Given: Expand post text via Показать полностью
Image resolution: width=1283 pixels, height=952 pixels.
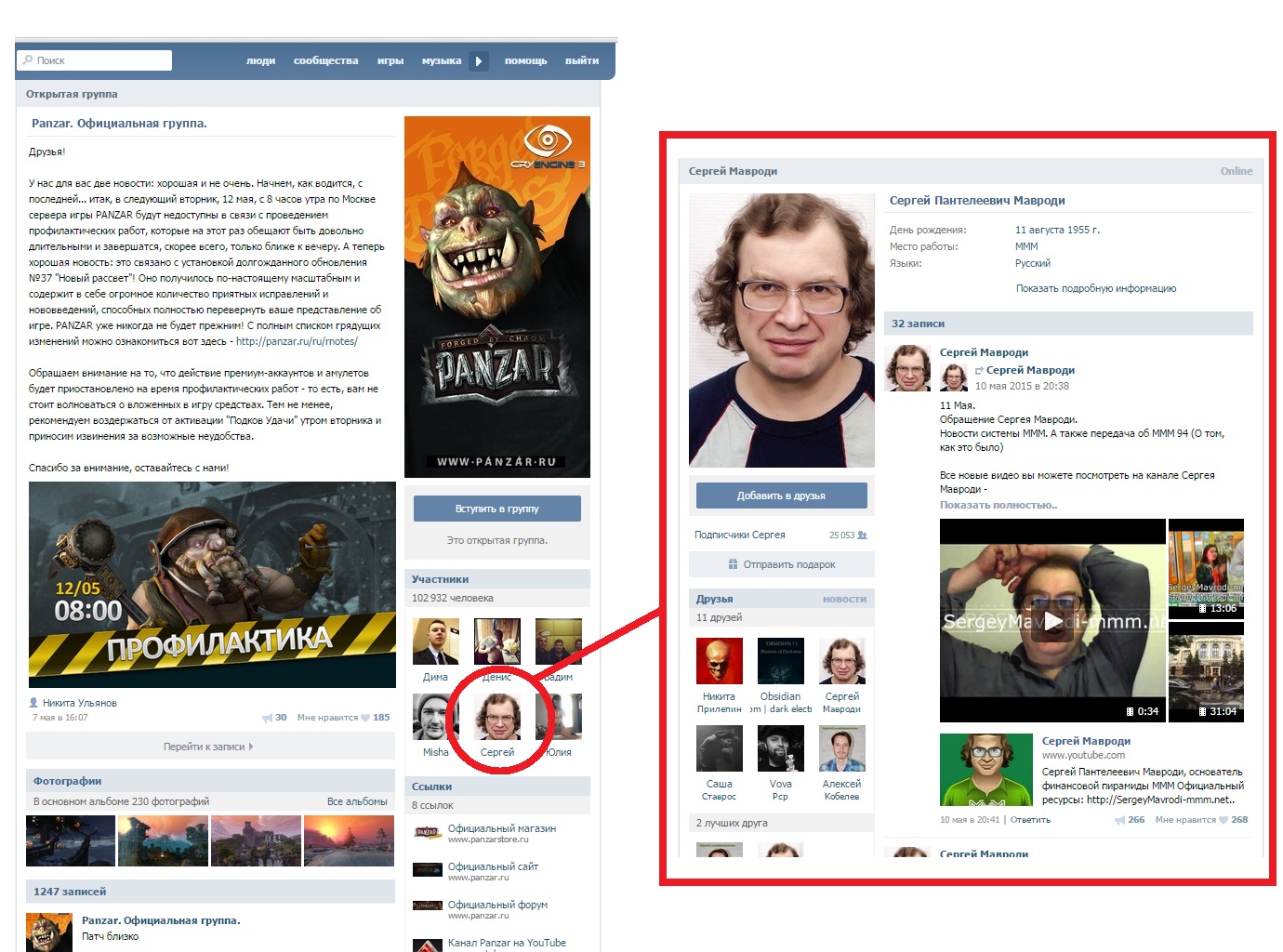Looking at the screenshot, I should (998, 505).
